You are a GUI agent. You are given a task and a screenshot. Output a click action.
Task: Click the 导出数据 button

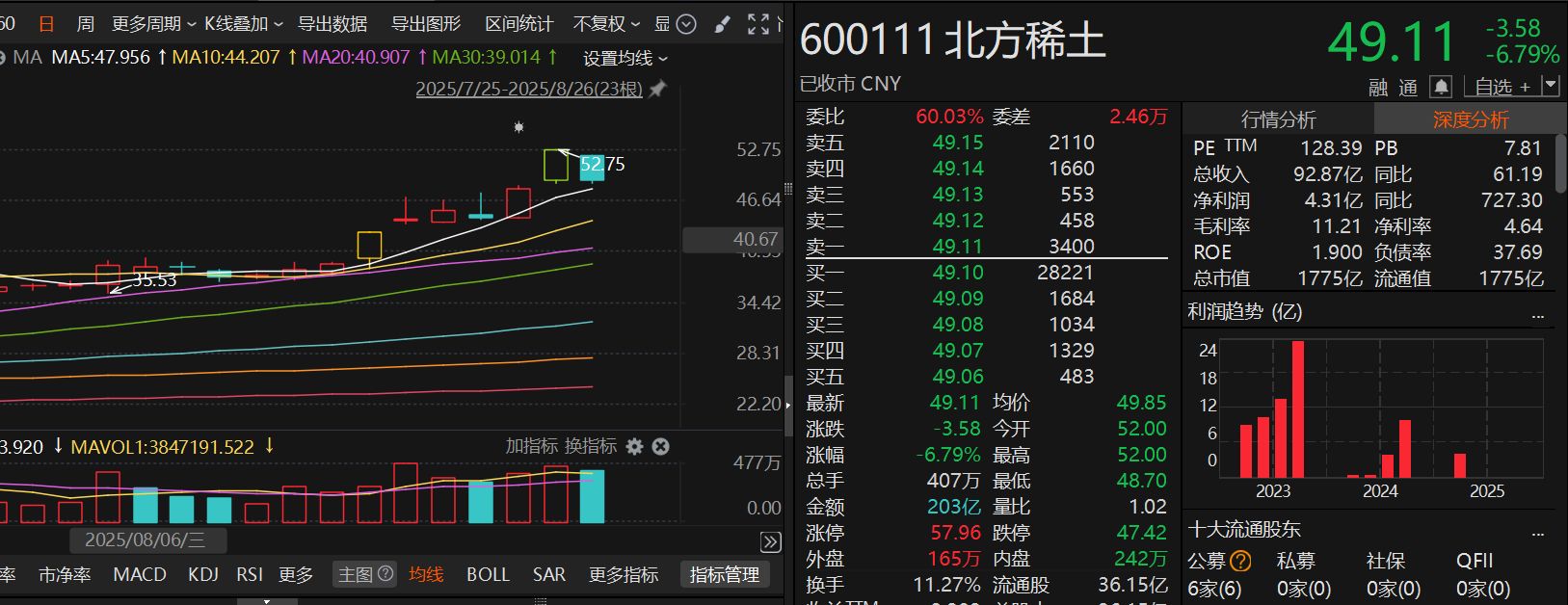[x=332, y=24]
